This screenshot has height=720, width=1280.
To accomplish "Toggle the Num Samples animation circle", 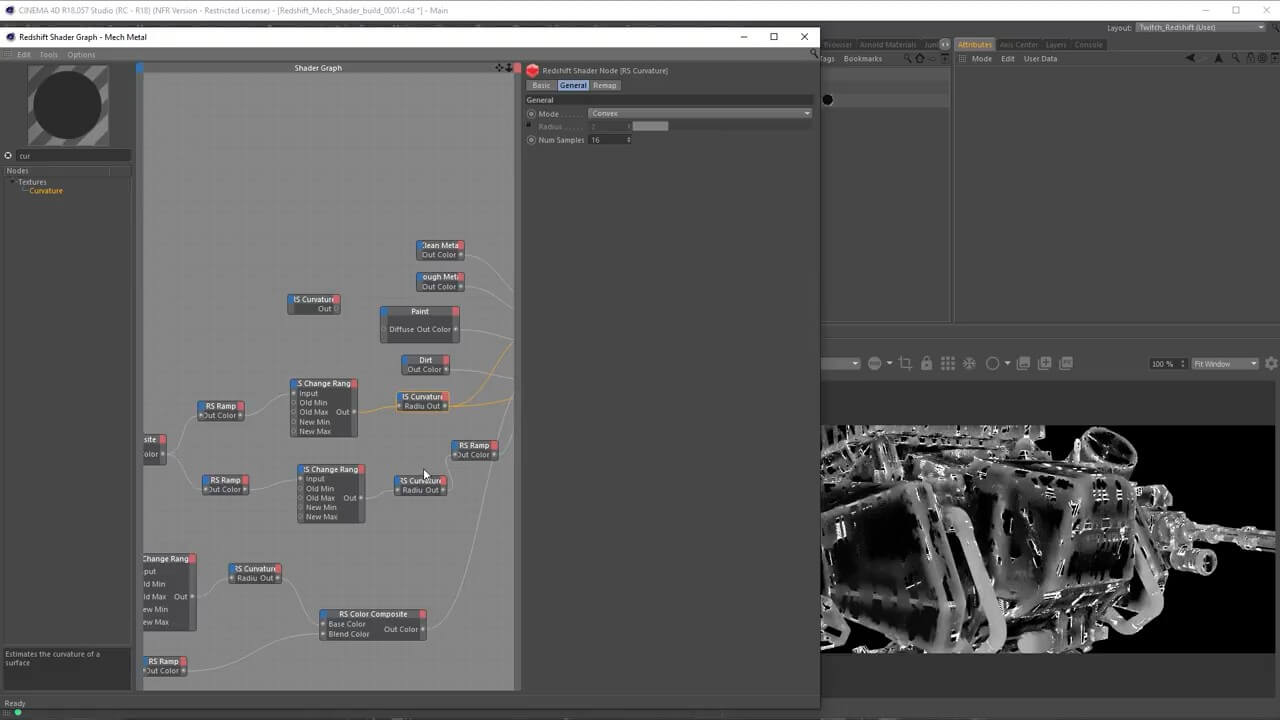I will [531, 140].
